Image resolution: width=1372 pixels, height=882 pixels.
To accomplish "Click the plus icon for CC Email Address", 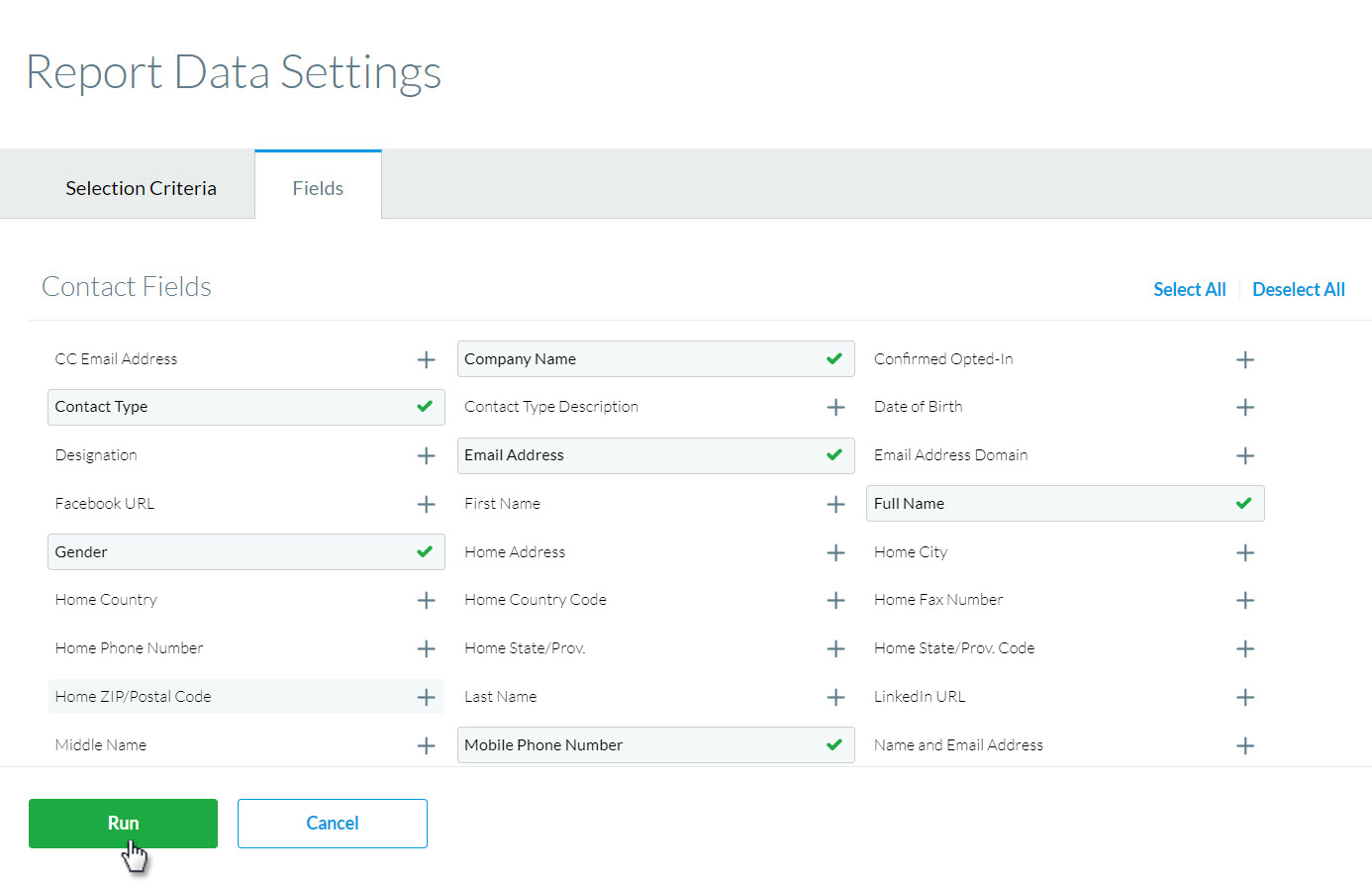I will point(426,360).
